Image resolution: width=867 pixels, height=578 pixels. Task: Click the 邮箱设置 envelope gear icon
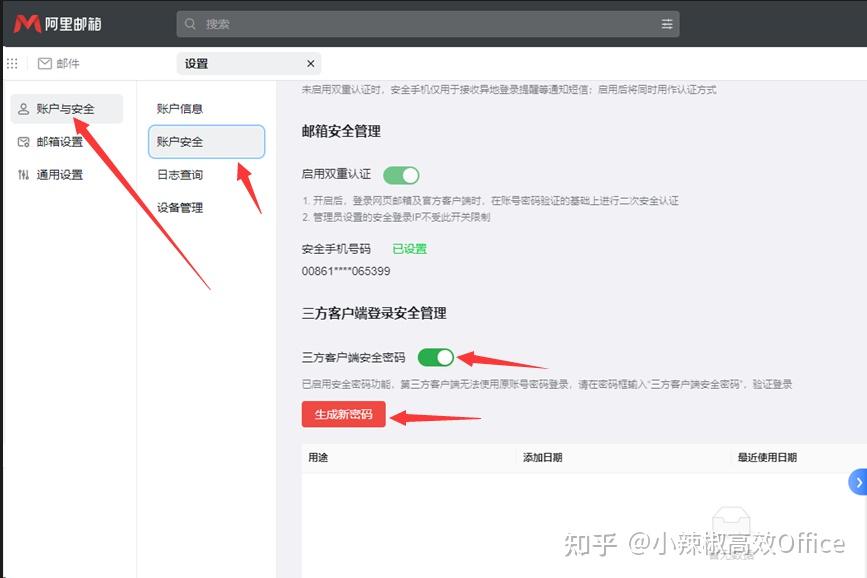click(23, 142)
